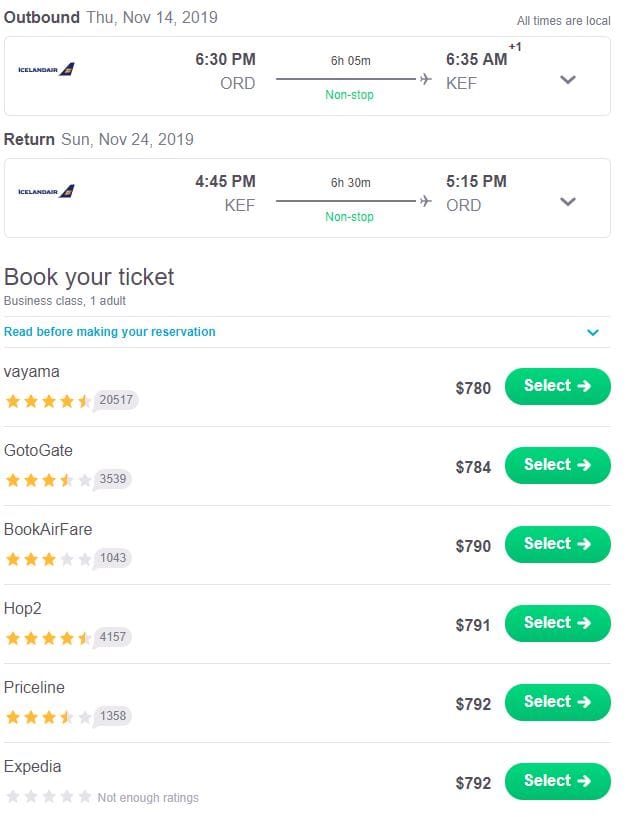The height and width of the screenshot is (817, 639).
Task: Click the Hop2 star rating
Action: point(48,638)
